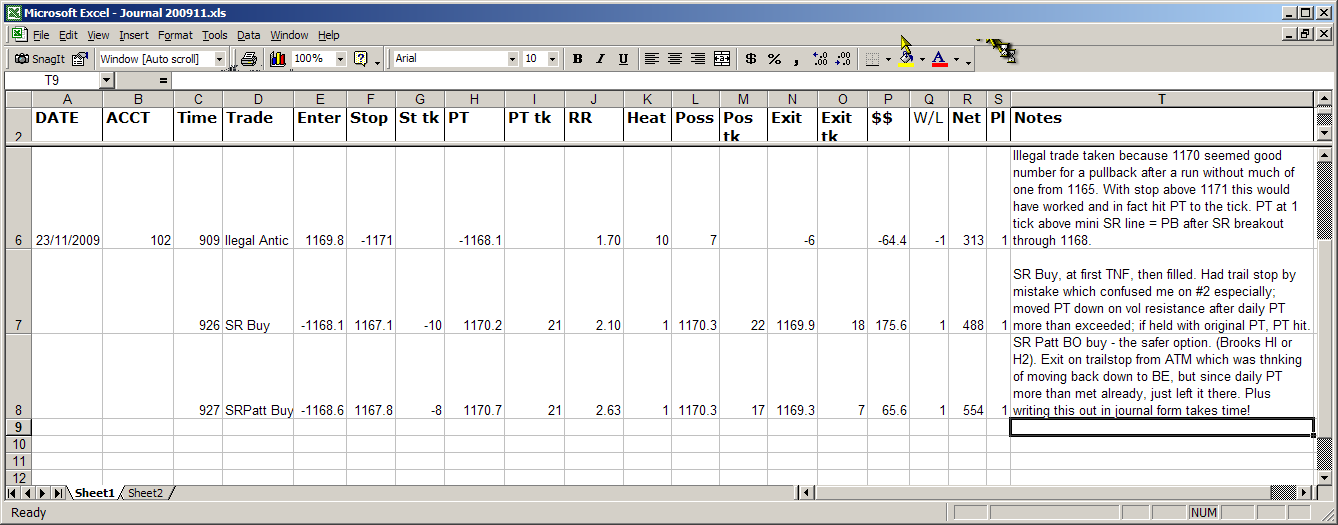Select the Notes header cell
This screenshot has height=525, width=1338.
tap(1161, 125)
